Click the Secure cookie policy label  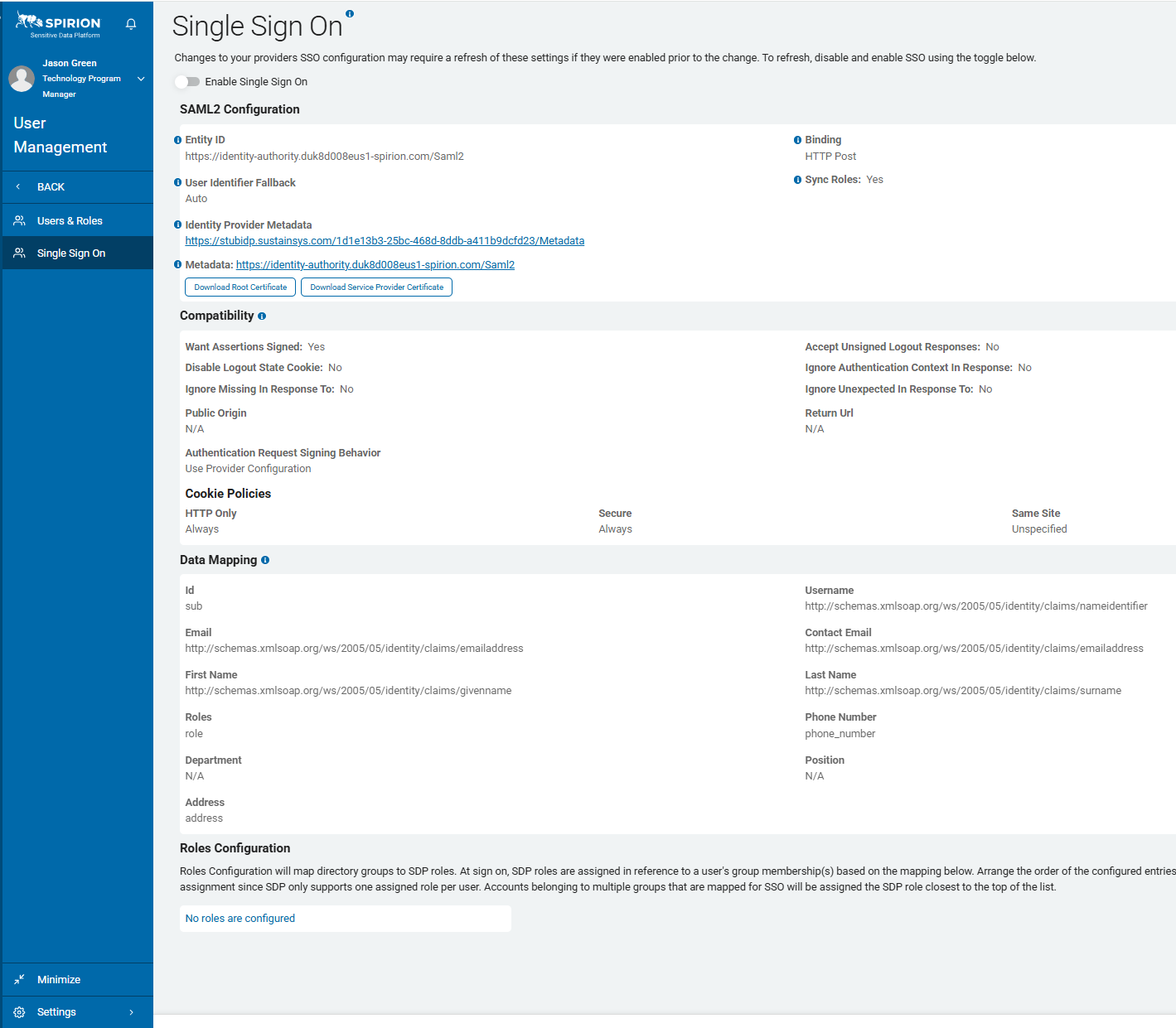click(x=615, y=514)
